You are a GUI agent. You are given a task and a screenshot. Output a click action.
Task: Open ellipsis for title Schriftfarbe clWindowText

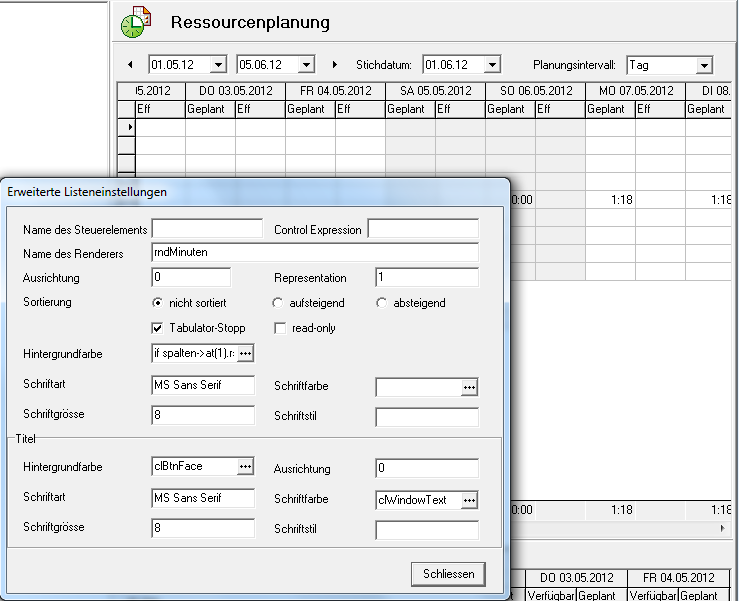click(x=469, y=499)
